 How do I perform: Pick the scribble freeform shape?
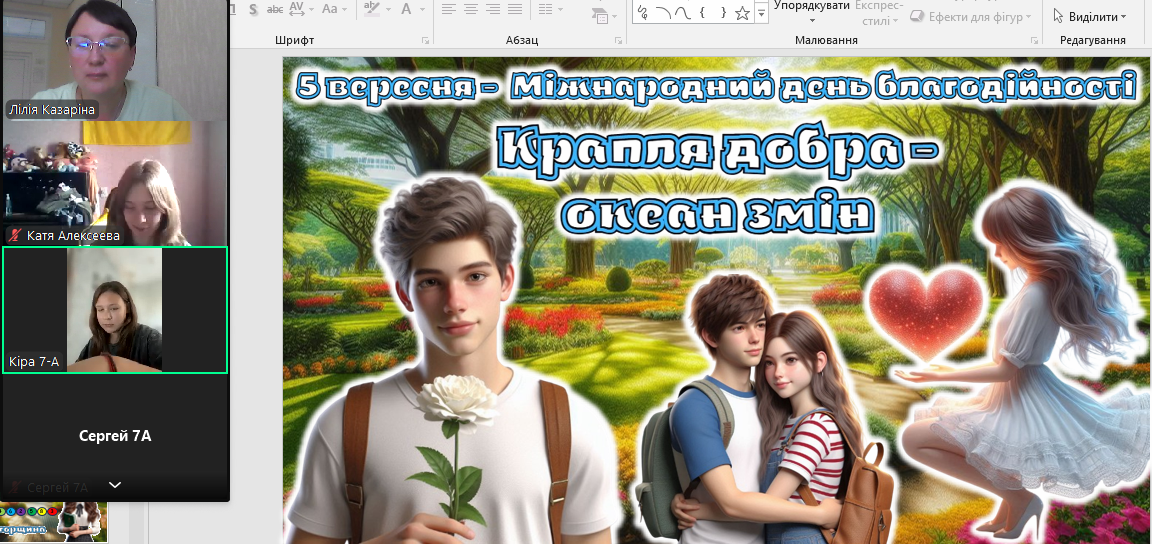click(x=643, y=13)
